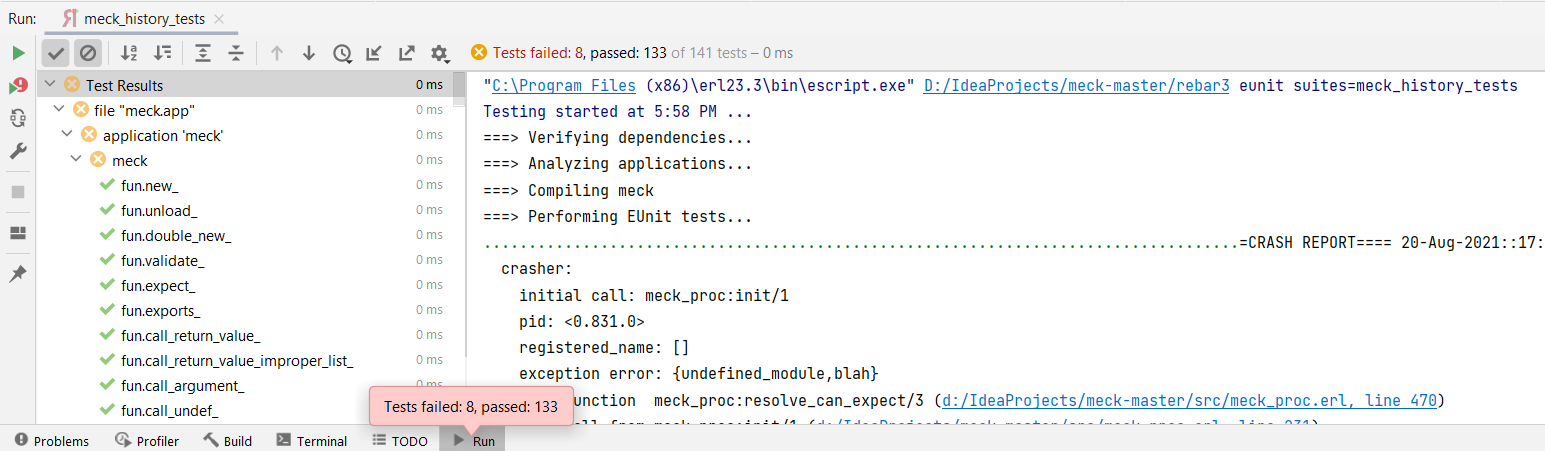Toggle Show Passed tests checkmark button

coord(56,53)
